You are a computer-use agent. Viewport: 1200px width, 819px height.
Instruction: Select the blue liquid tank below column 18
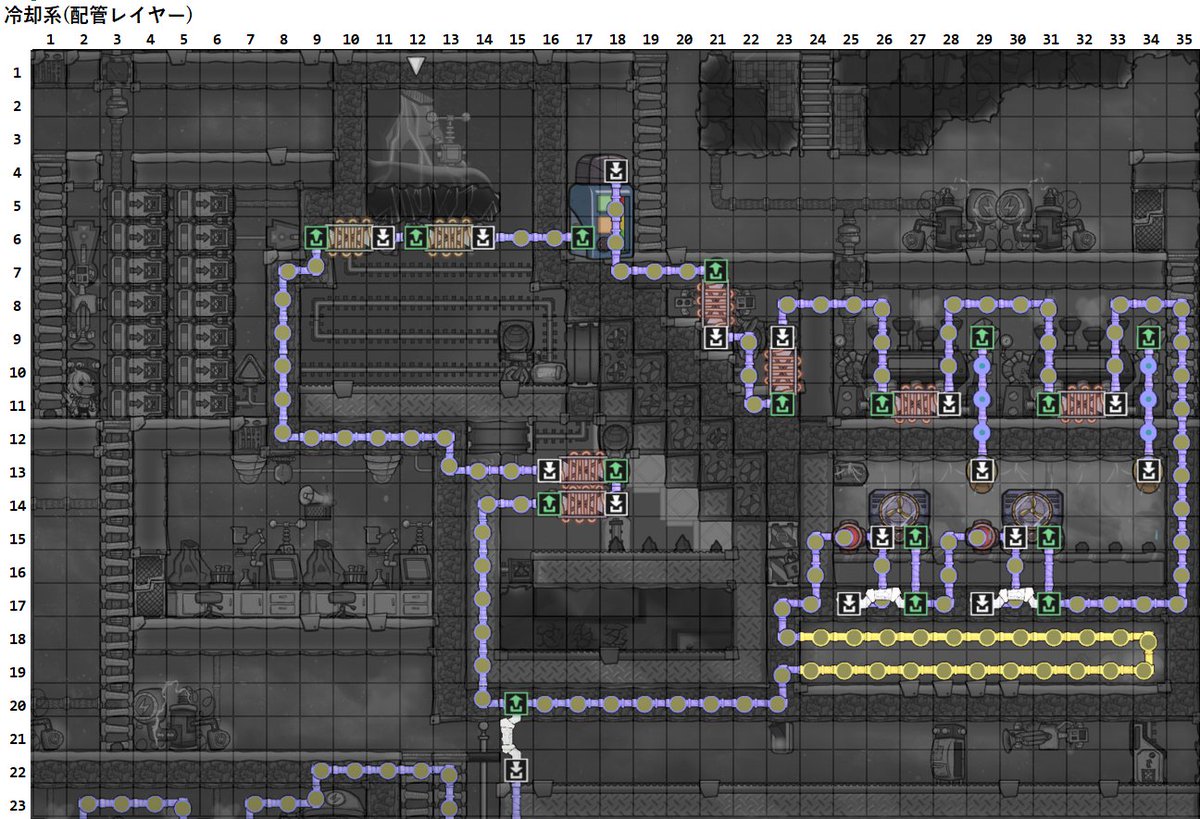(600, 211)
